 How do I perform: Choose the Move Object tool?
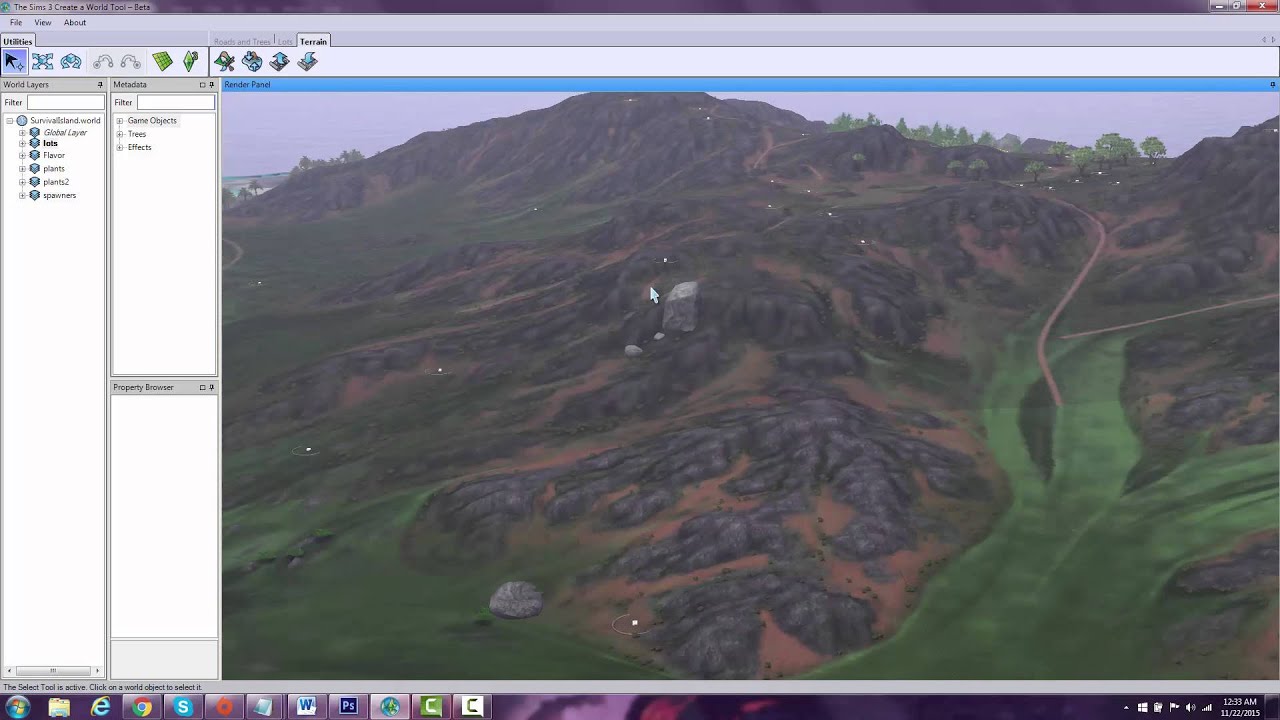[42, 62]
